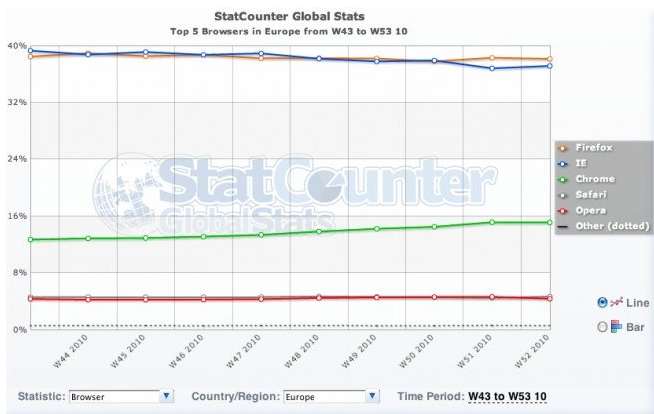Click the IE data point at W51 2010
This screenshot has width=654, height=414.
492,68
